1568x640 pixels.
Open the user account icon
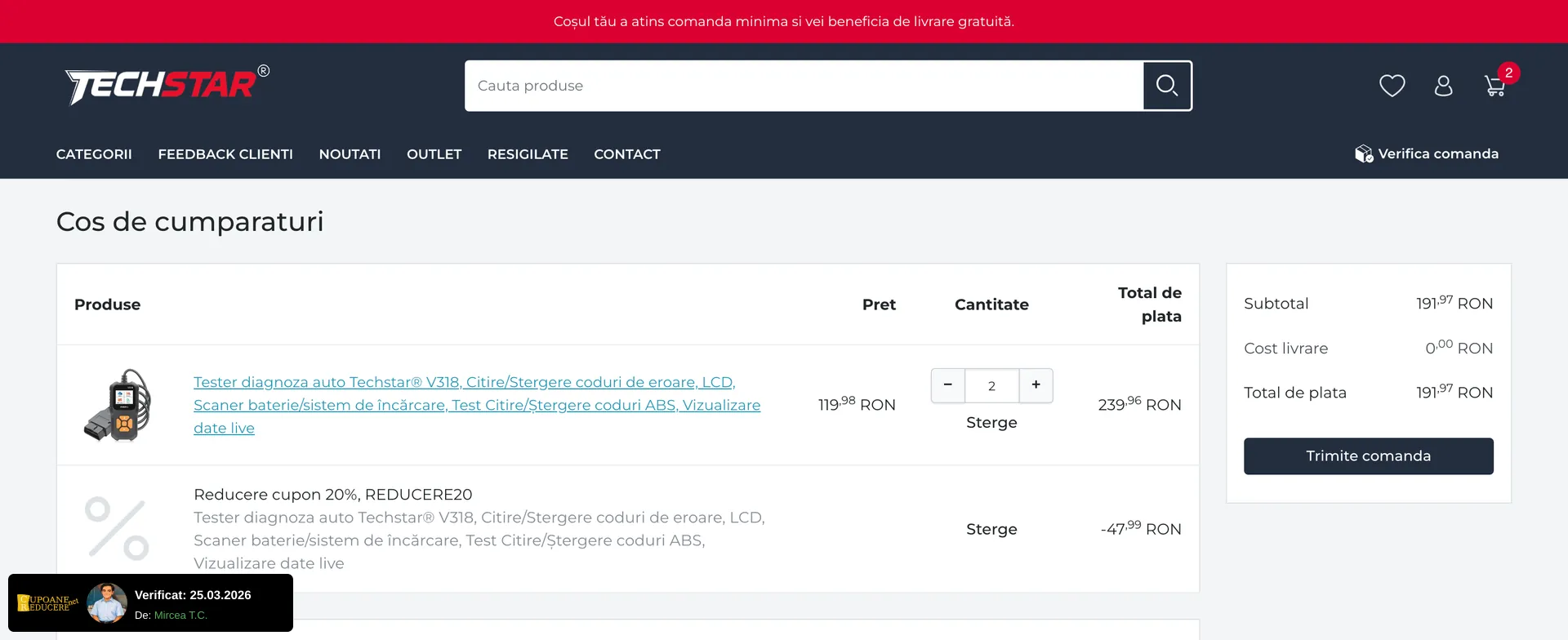tap(1443, 86)
